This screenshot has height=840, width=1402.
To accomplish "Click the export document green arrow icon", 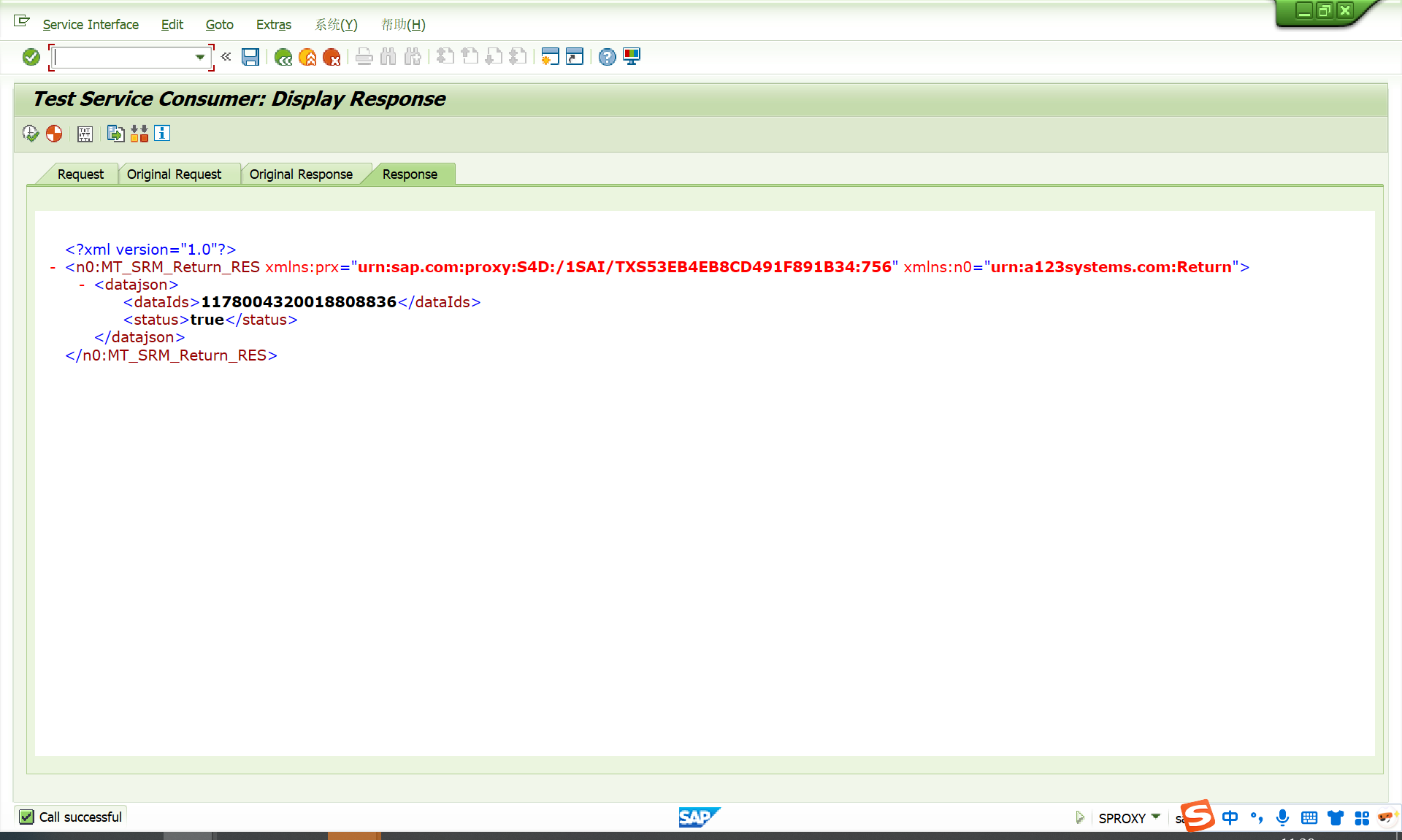I will tap(115, 134).
